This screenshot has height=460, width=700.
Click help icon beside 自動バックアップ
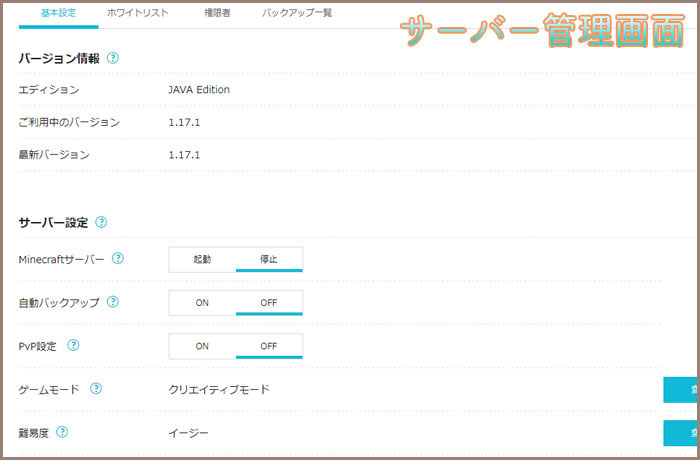(x=113, y=302)
